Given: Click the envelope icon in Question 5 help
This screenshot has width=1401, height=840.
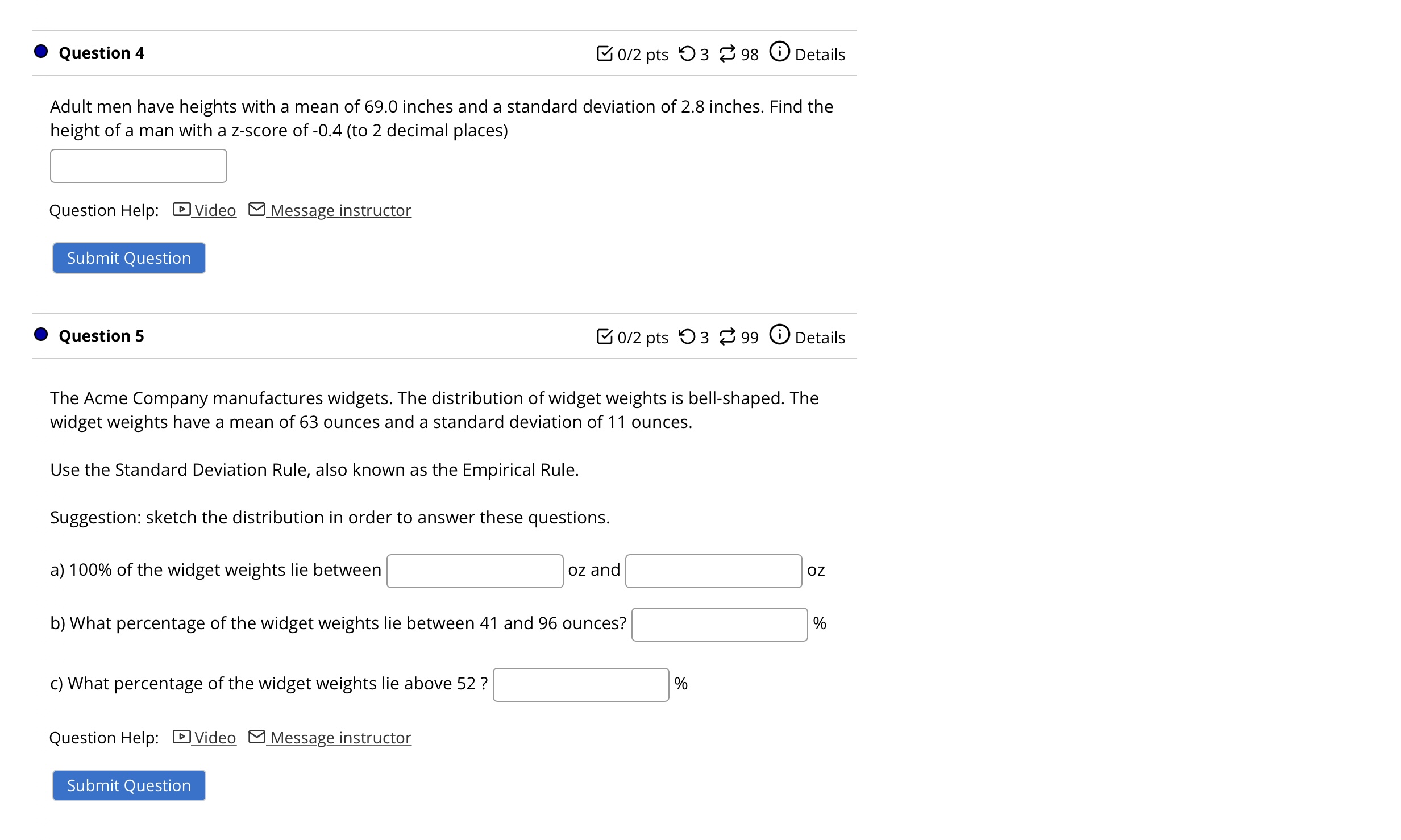Looking at the screenshot, I should (257, 736).
